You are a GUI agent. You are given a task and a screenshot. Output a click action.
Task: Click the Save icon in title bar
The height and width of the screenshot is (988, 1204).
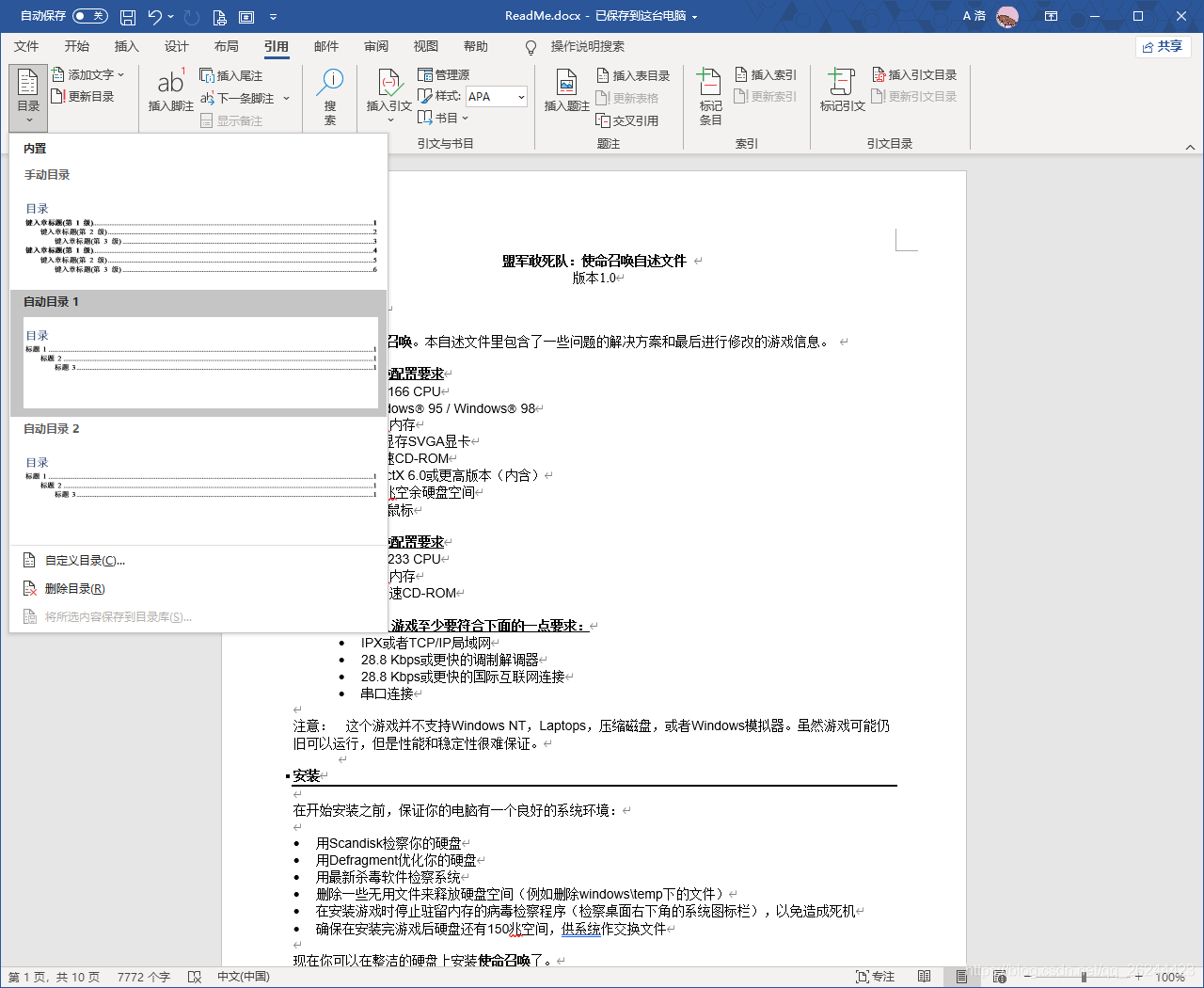128,17
